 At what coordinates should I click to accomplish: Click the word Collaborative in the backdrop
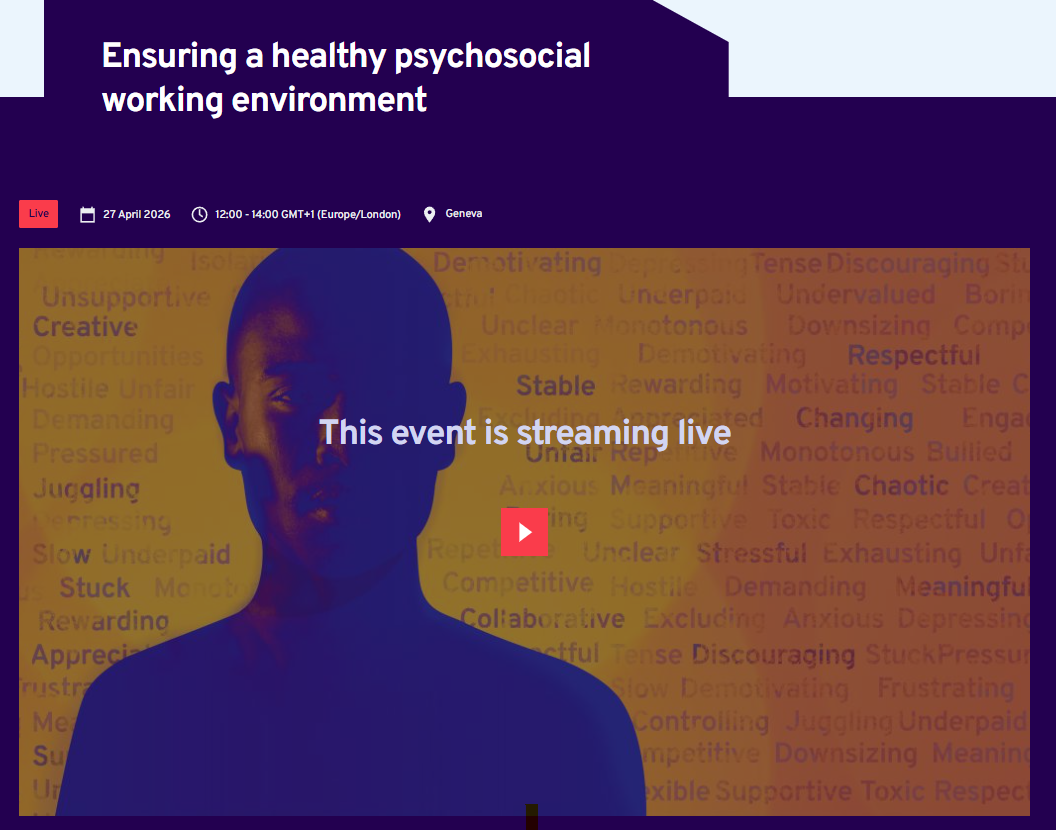pyautogui.click(x=542, y=618)
